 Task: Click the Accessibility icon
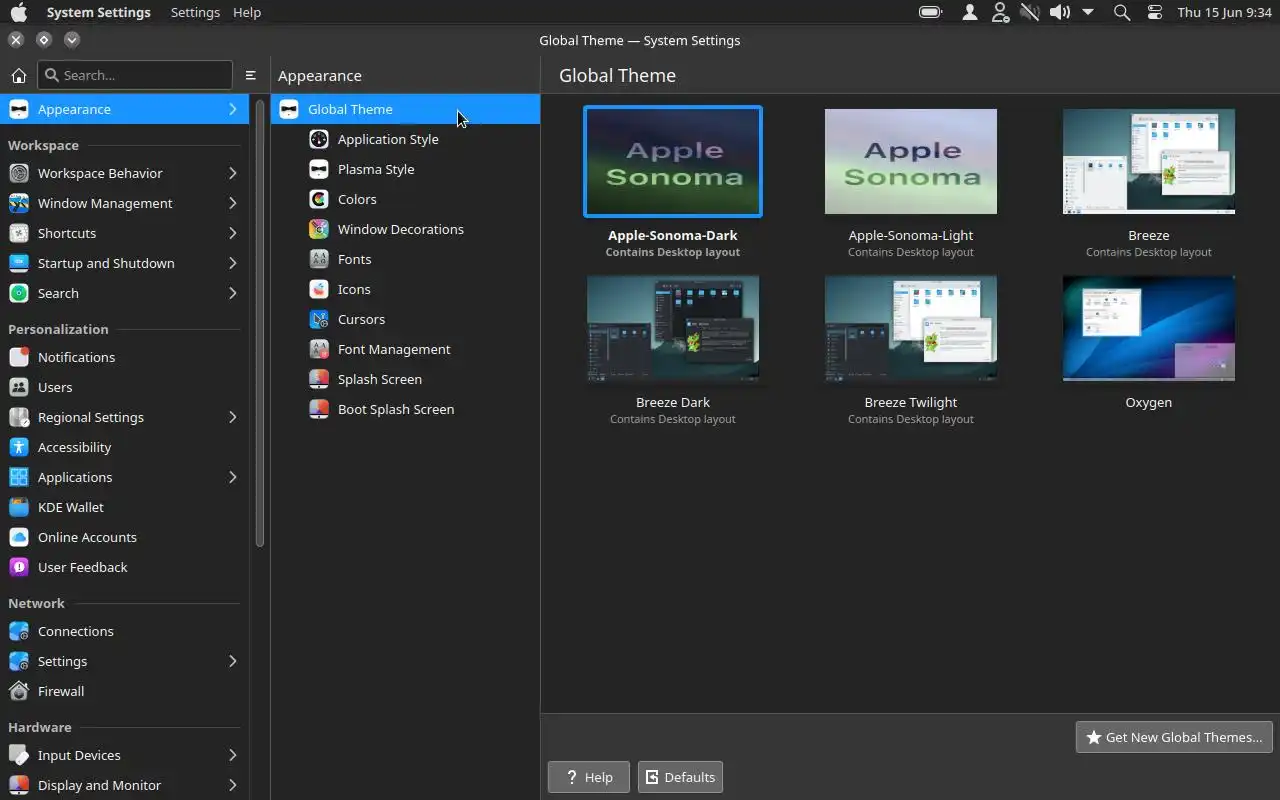(x=18, y=447)
